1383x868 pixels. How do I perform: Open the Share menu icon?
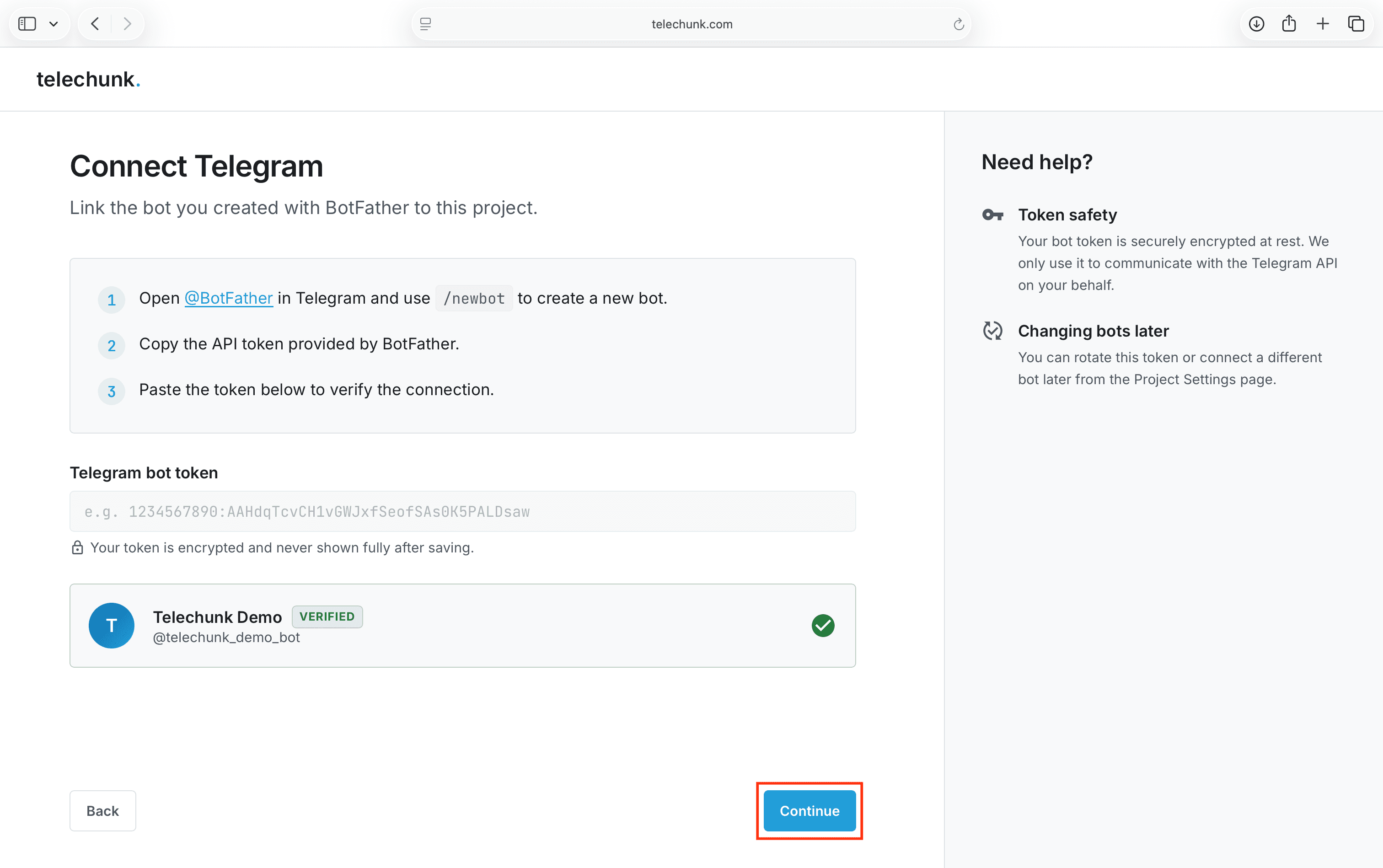click(x=1289, y=23)
